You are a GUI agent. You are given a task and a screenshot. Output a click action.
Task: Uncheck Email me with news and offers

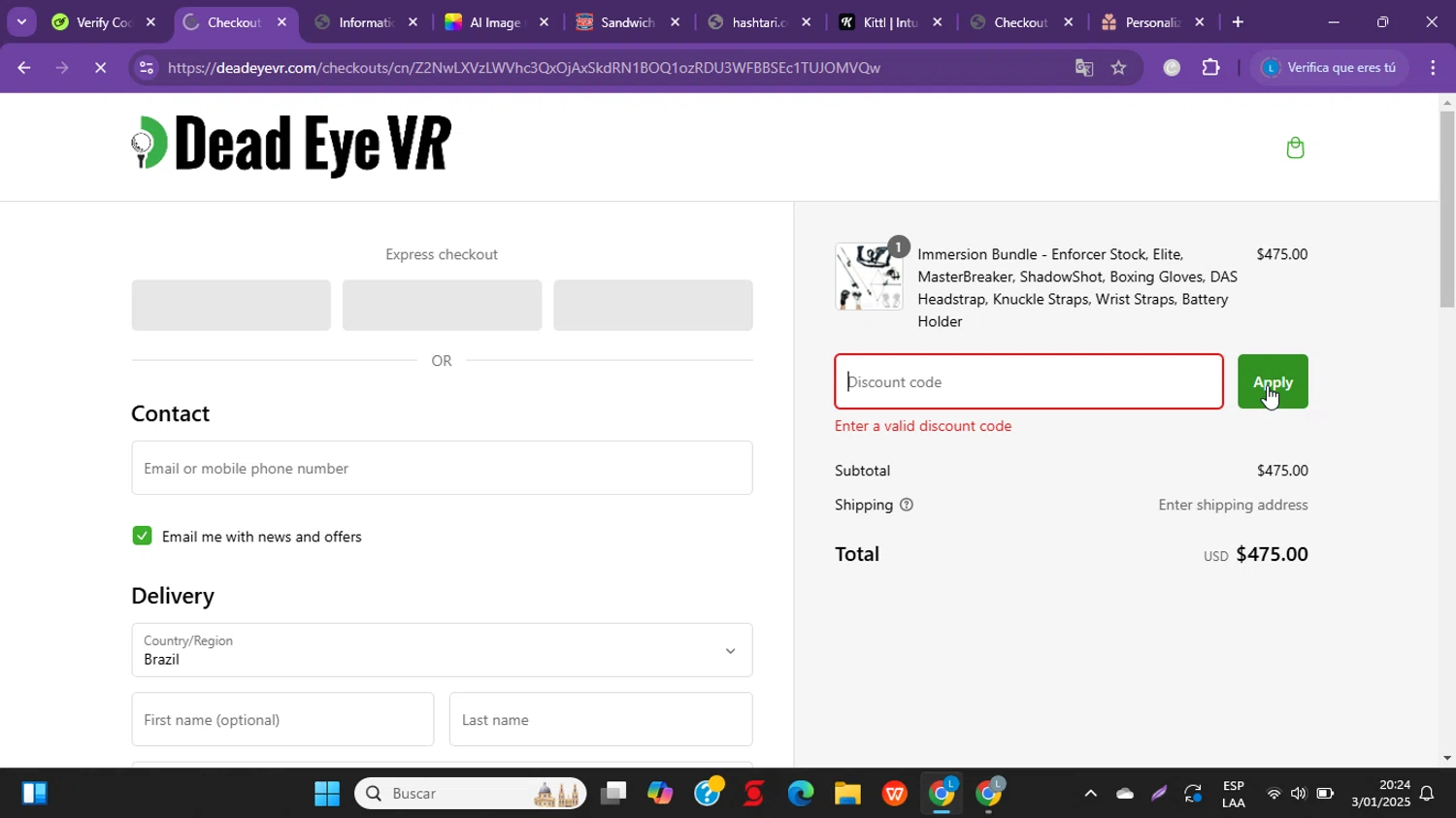tap(142, 536)
